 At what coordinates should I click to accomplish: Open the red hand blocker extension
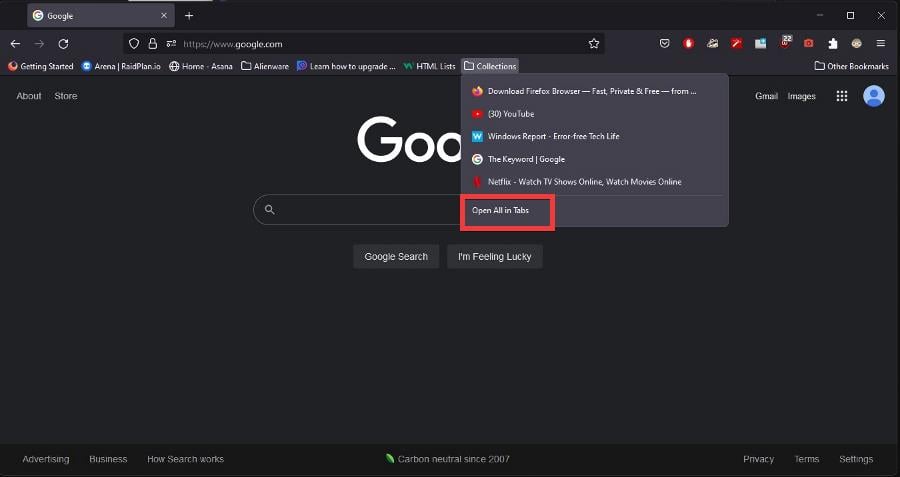click(688, 44)
